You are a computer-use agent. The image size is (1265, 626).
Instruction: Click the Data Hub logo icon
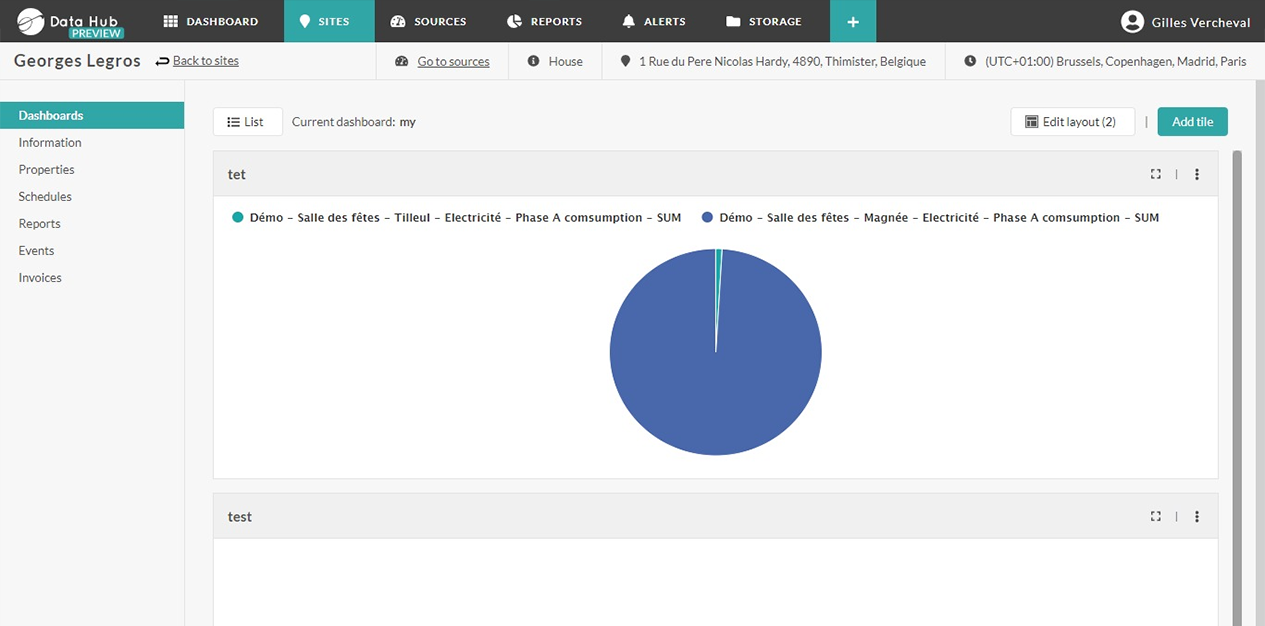(30, 21)
